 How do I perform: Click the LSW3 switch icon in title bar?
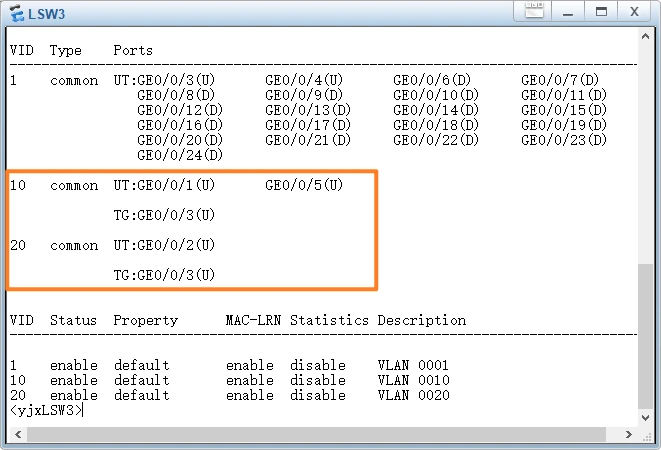coord(14,12)
